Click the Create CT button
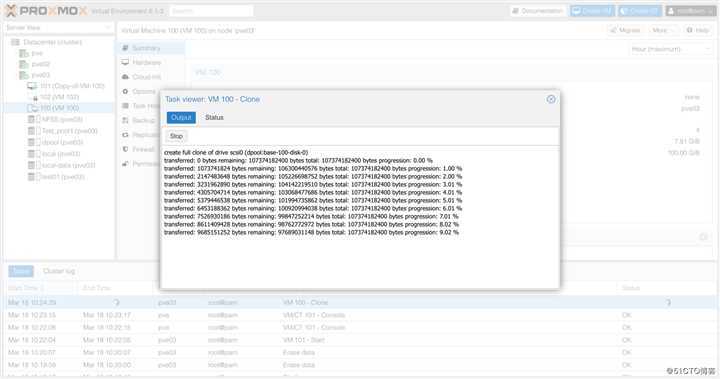 tap(640, 11)
